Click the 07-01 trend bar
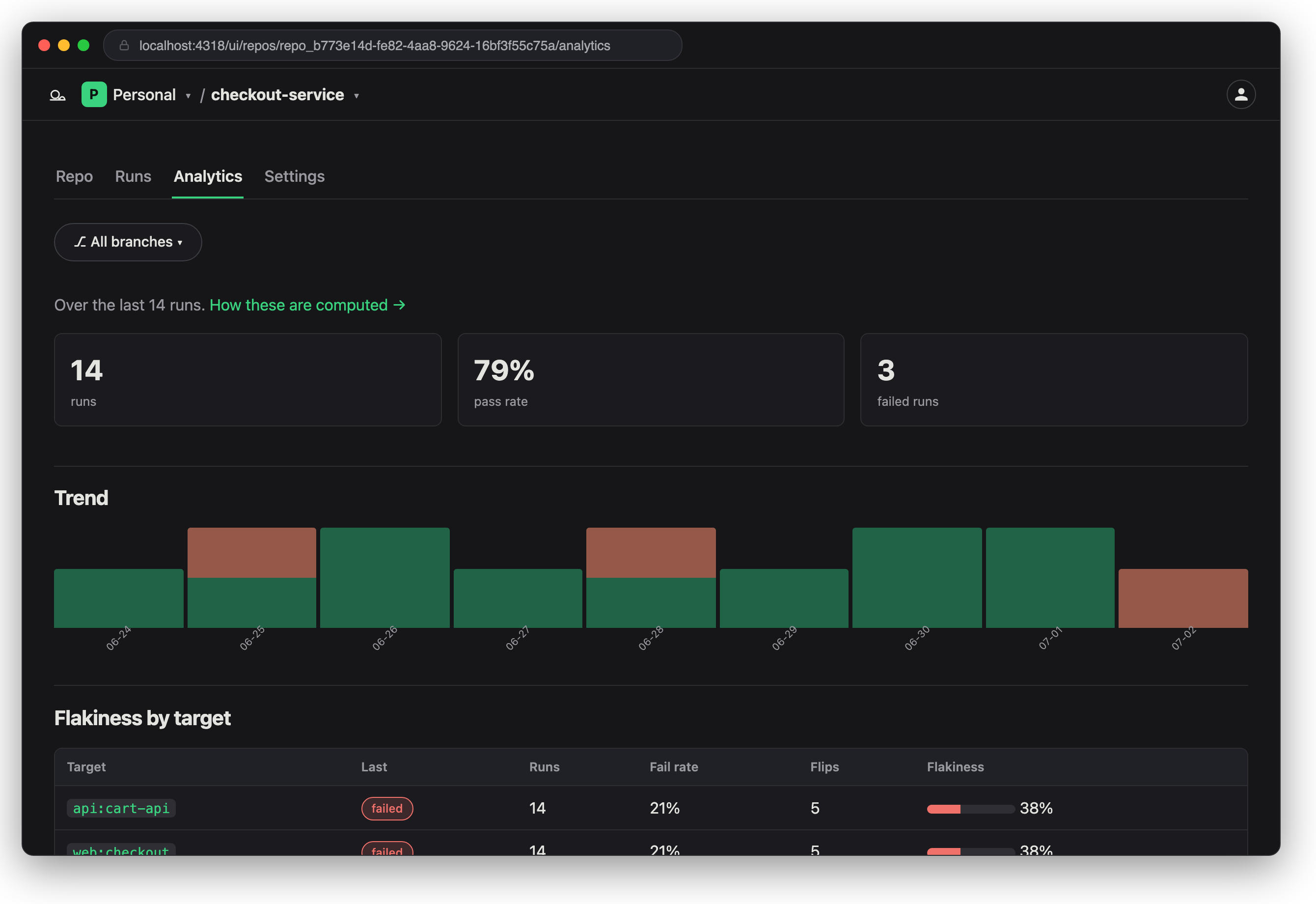1316x904 pixels. [1050, 578]
